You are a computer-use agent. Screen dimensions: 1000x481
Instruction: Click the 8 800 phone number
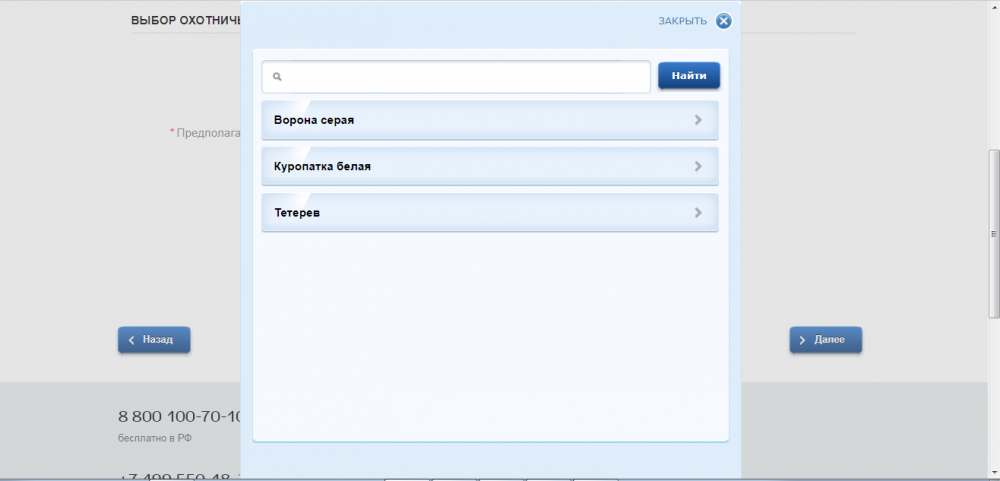179,416
